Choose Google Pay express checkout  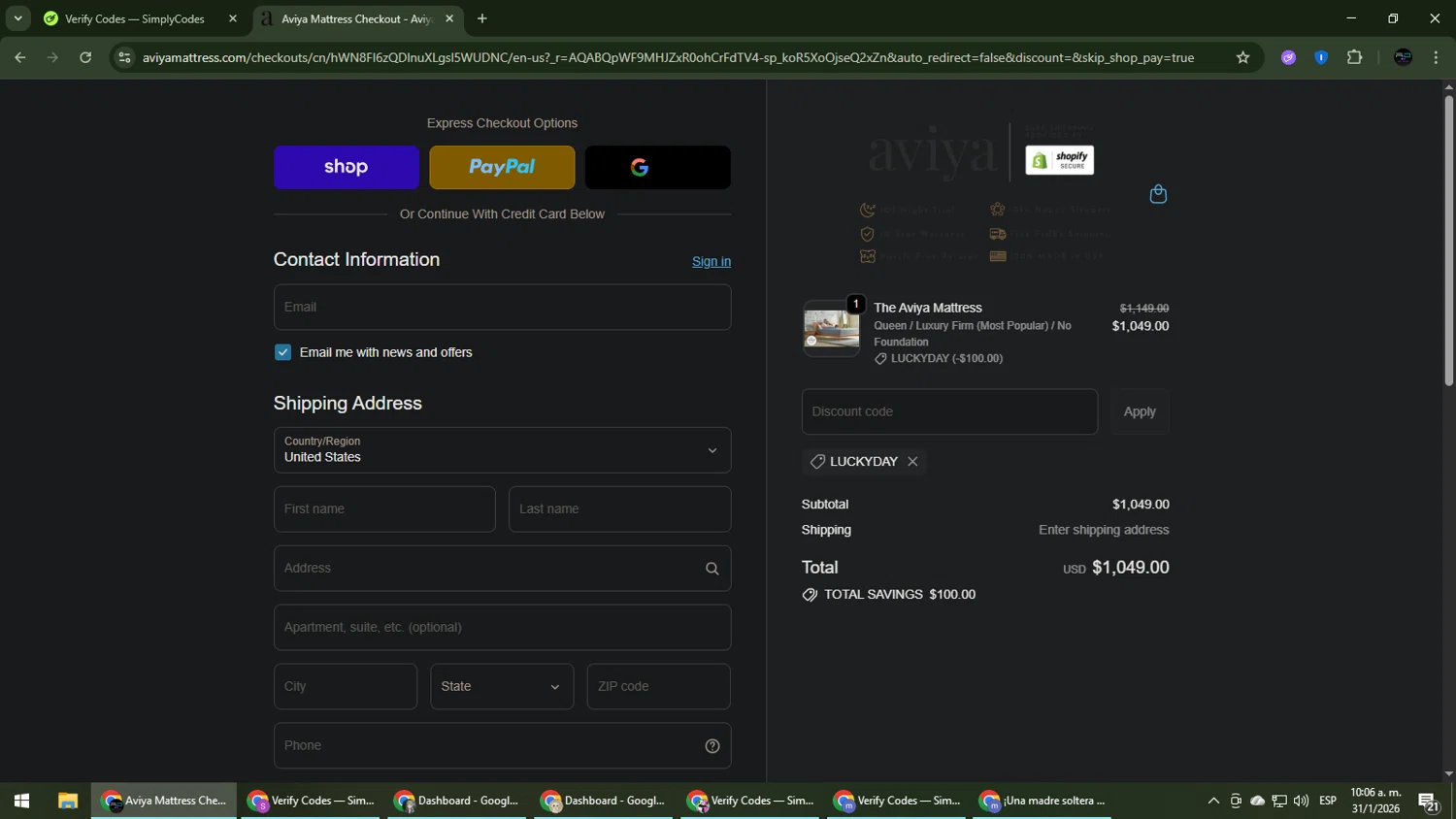point(658,167)
